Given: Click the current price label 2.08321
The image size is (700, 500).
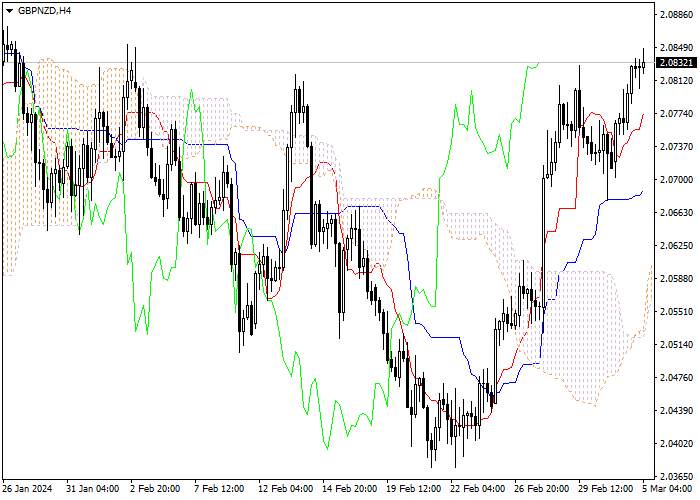Looking at the screenshot, I should click(x=677, y=62).
